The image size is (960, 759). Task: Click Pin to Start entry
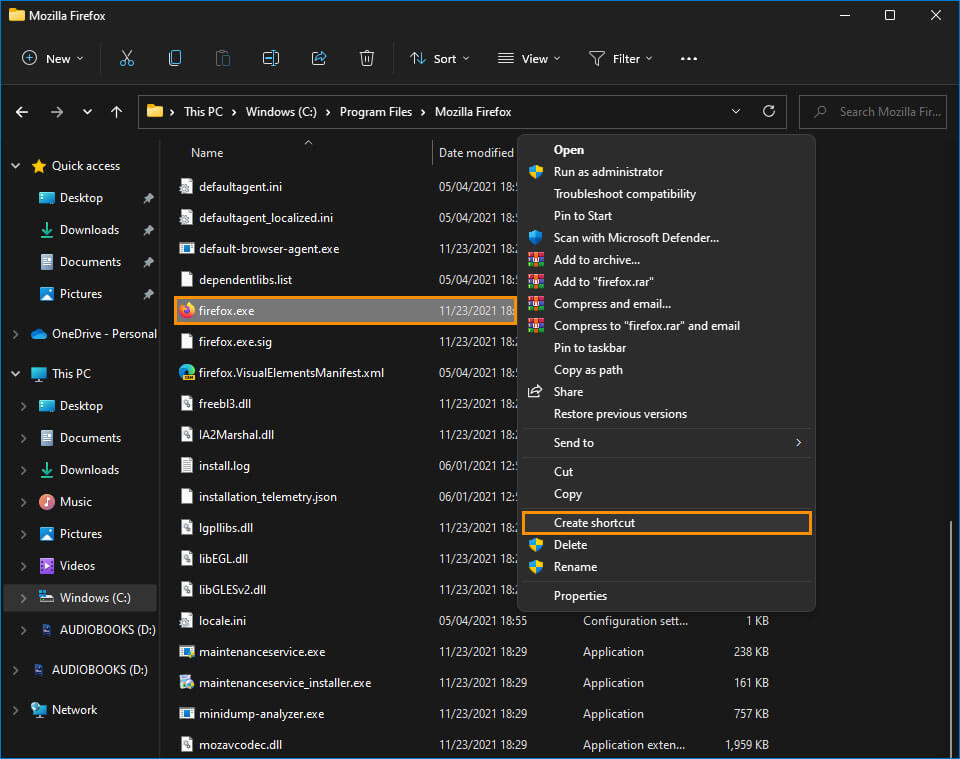point(667,215)
